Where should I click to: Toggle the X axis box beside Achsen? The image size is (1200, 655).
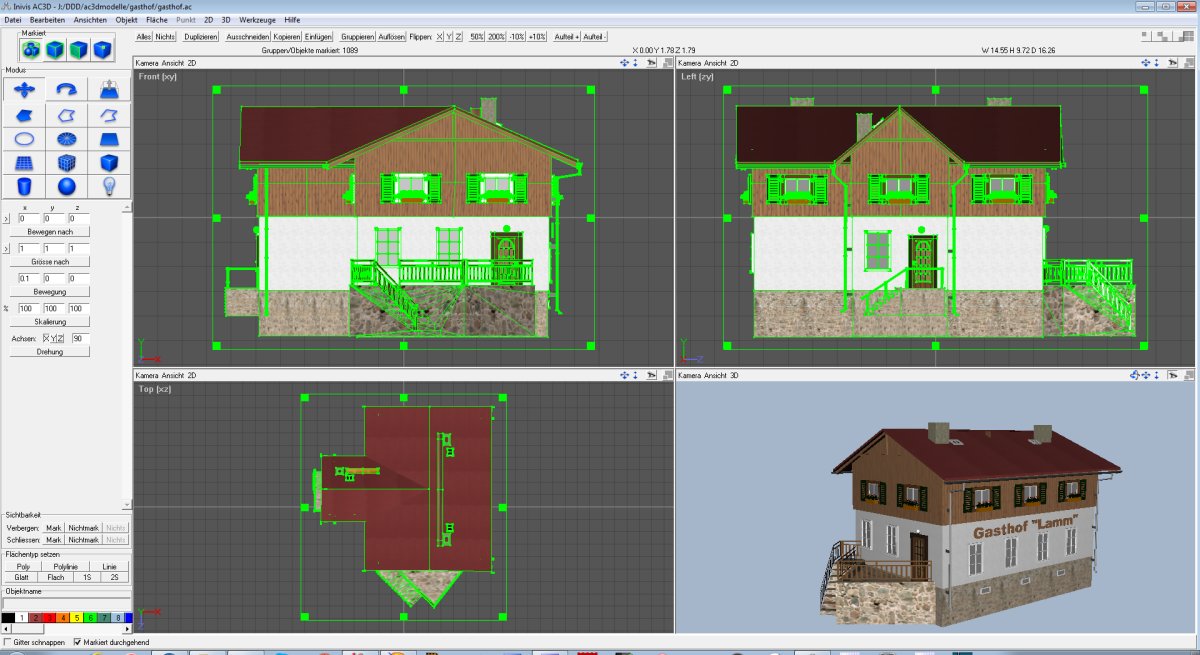pos(44,339)
